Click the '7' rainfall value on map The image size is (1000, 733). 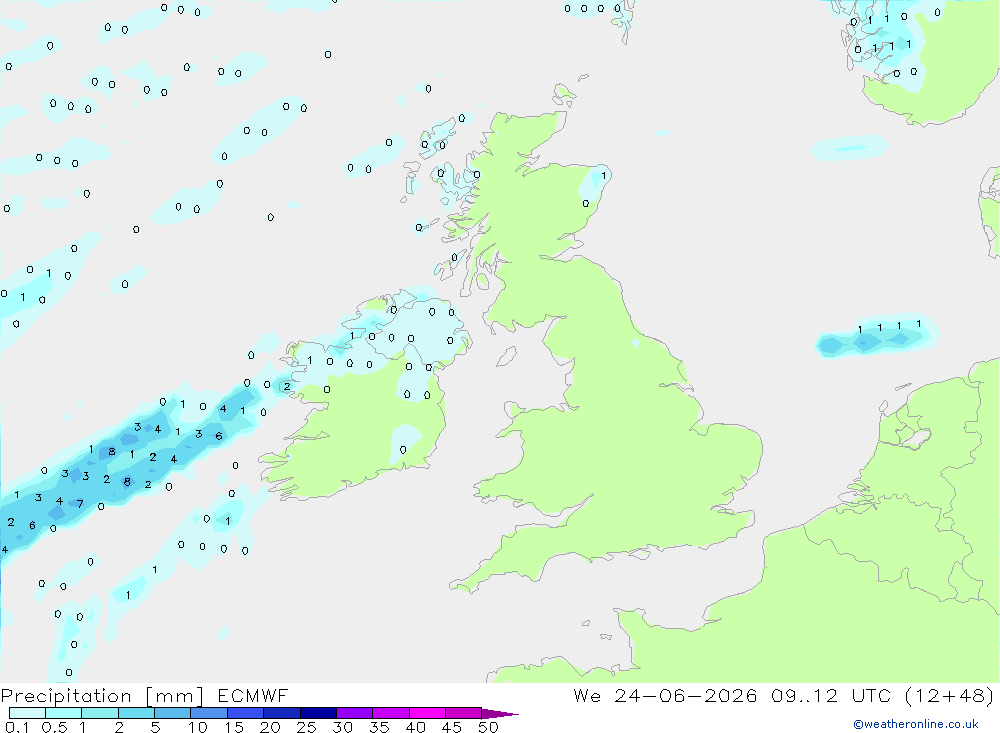pos(80,503)
